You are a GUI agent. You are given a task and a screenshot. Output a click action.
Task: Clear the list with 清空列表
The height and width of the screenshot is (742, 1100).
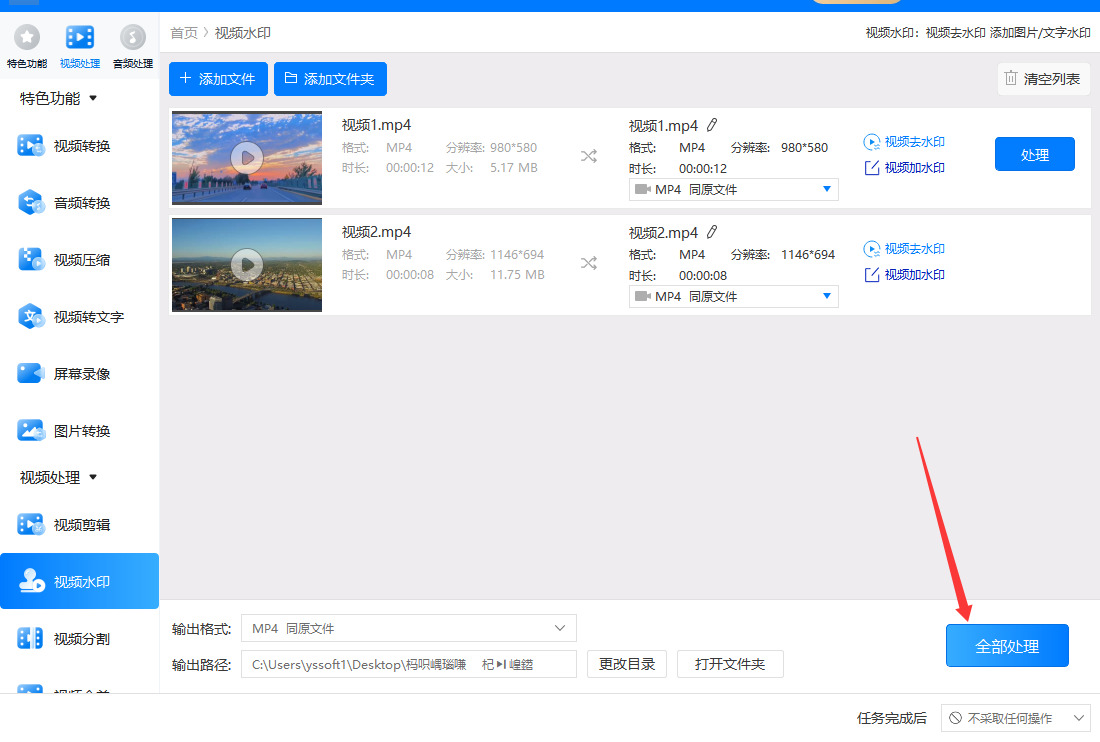(1042, 79)
